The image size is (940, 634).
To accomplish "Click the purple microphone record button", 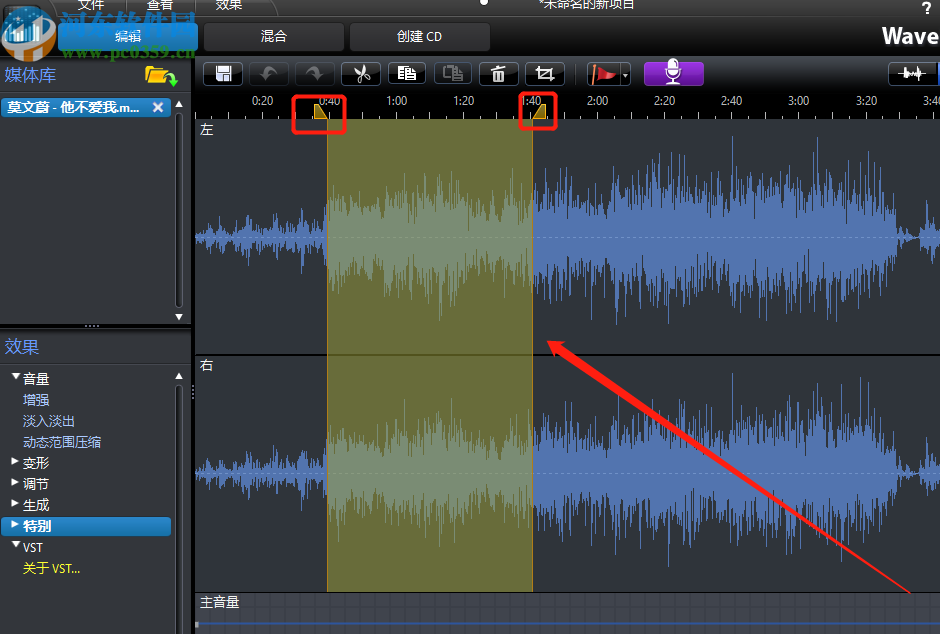I will [673, 73].
